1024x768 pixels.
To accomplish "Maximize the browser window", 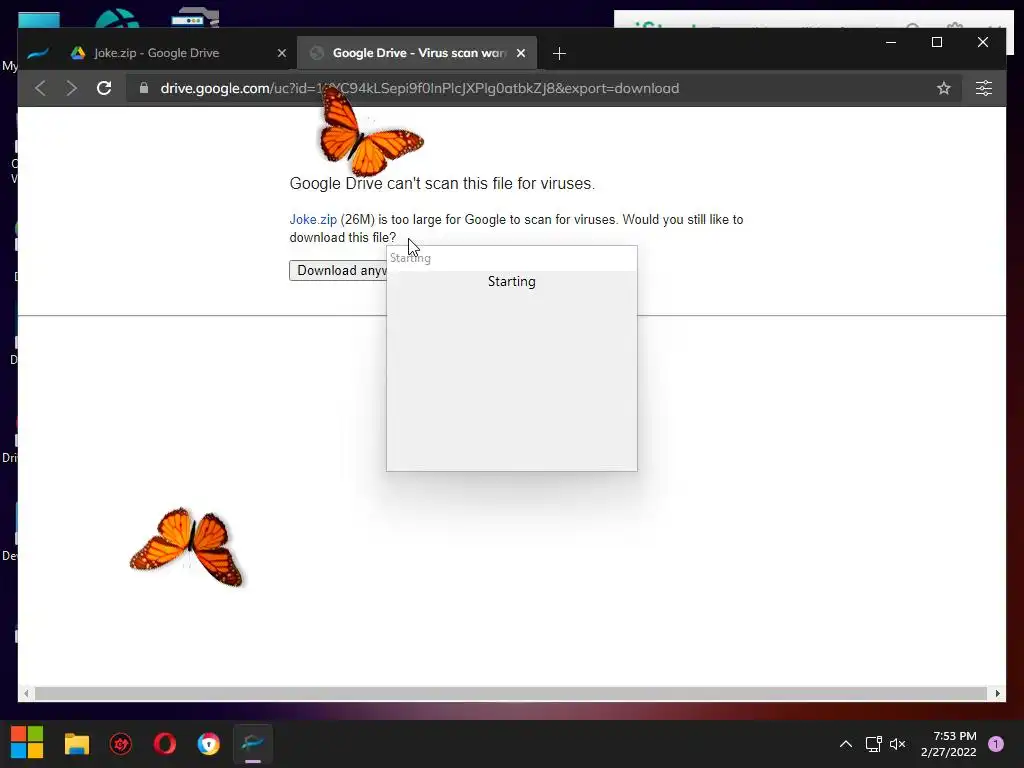I will [936, 42].
